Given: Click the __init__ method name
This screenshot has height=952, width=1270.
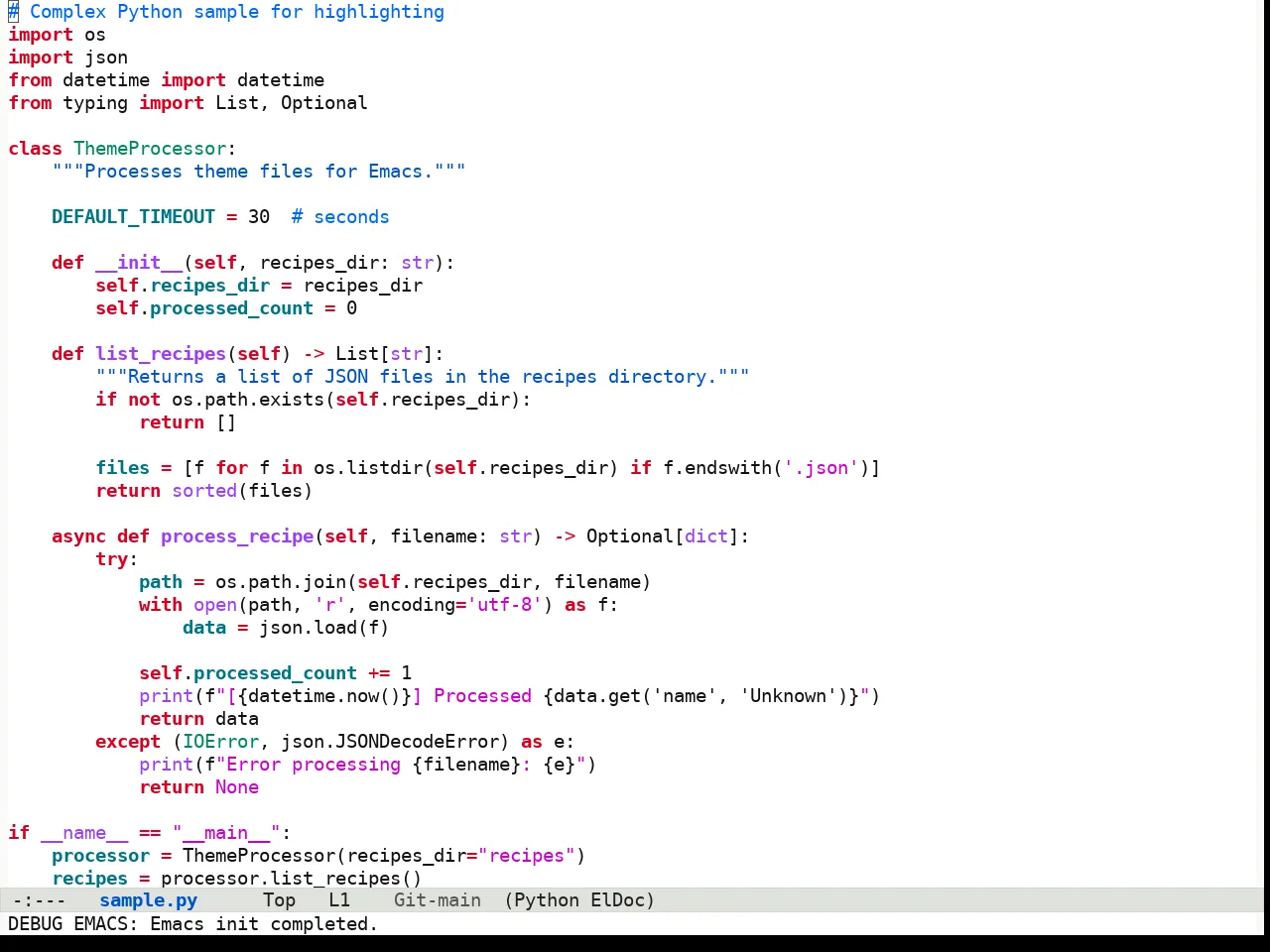Looking at the screenshot, I should pos(139,263).
